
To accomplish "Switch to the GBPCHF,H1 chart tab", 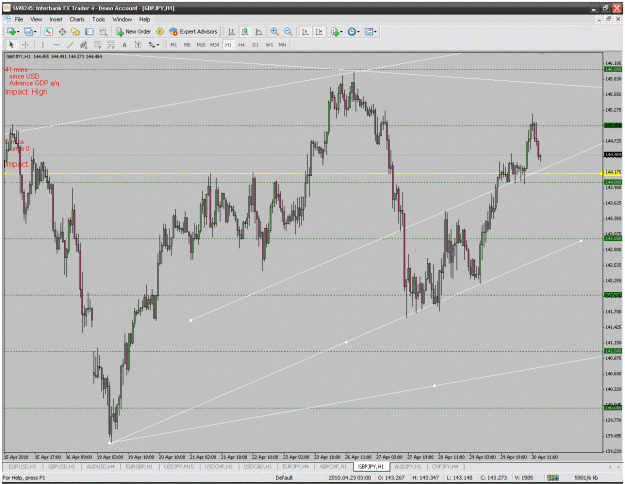I will point(333,466).
